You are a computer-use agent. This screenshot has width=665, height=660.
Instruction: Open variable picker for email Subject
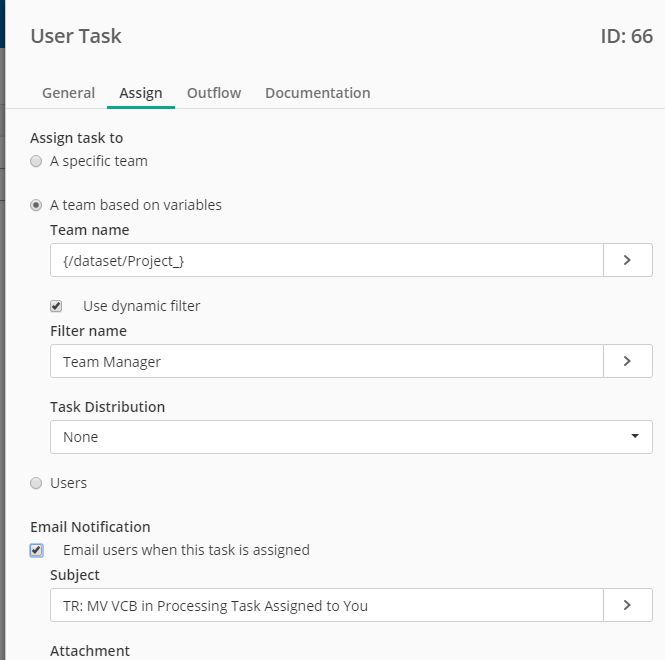627,605
